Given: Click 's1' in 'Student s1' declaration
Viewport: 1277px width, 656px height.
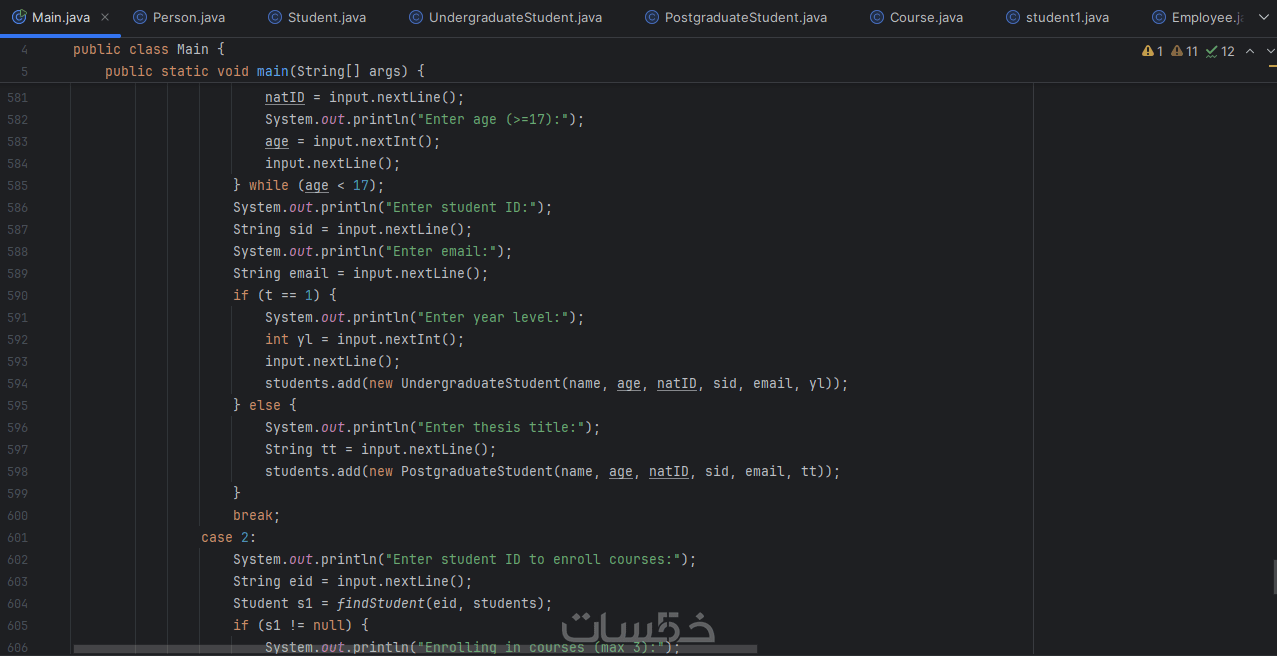Looking at the screenshot, I should (305, 603).
